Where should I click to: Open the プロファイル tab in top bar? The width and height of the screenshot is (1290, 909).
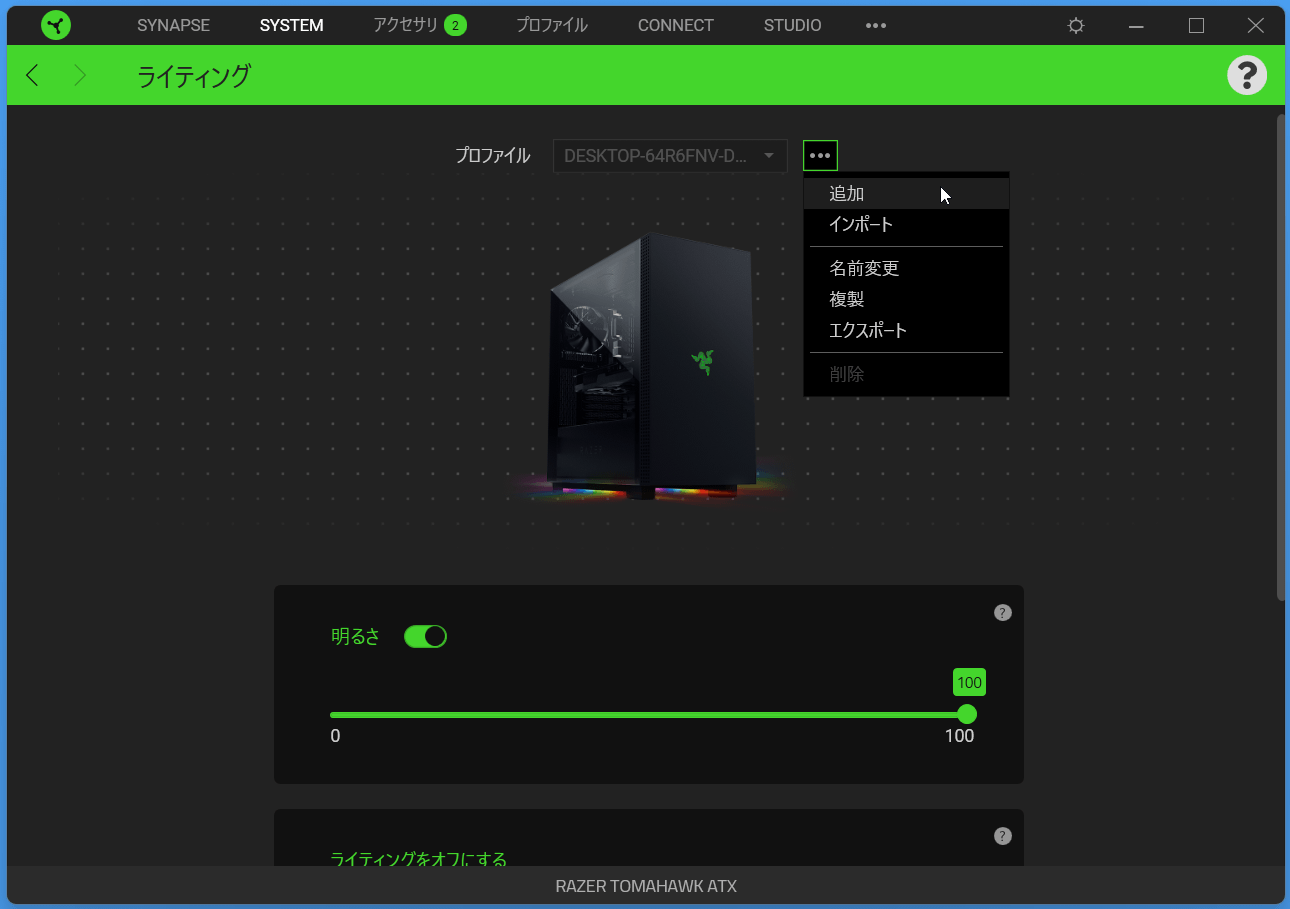tap(551, 26)
